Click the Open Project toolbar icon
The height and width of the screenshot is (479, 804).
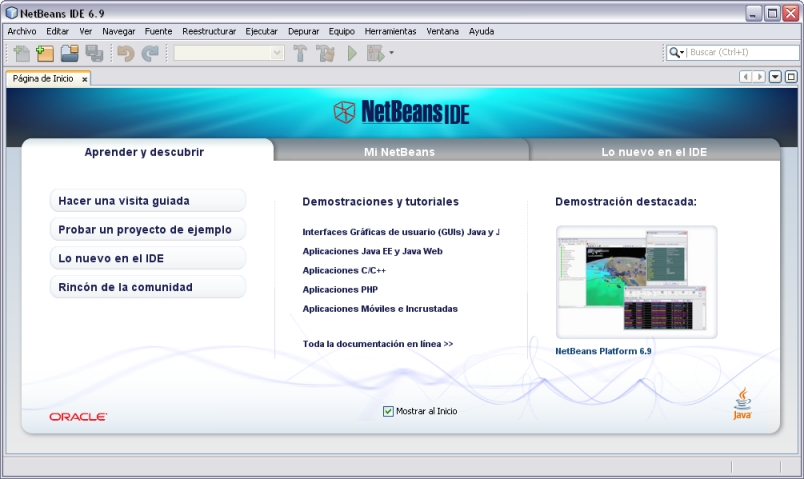point(70,53)
